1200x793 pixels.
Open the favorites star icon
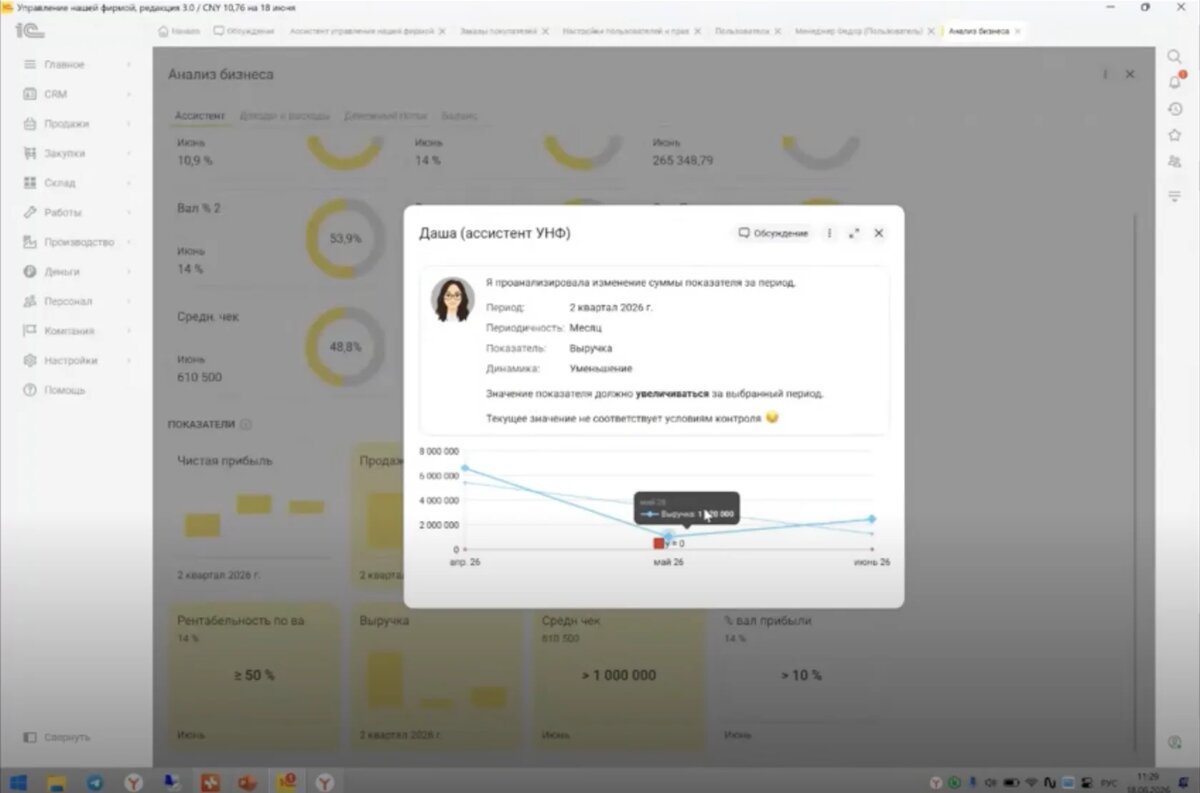click(1175, 135)
